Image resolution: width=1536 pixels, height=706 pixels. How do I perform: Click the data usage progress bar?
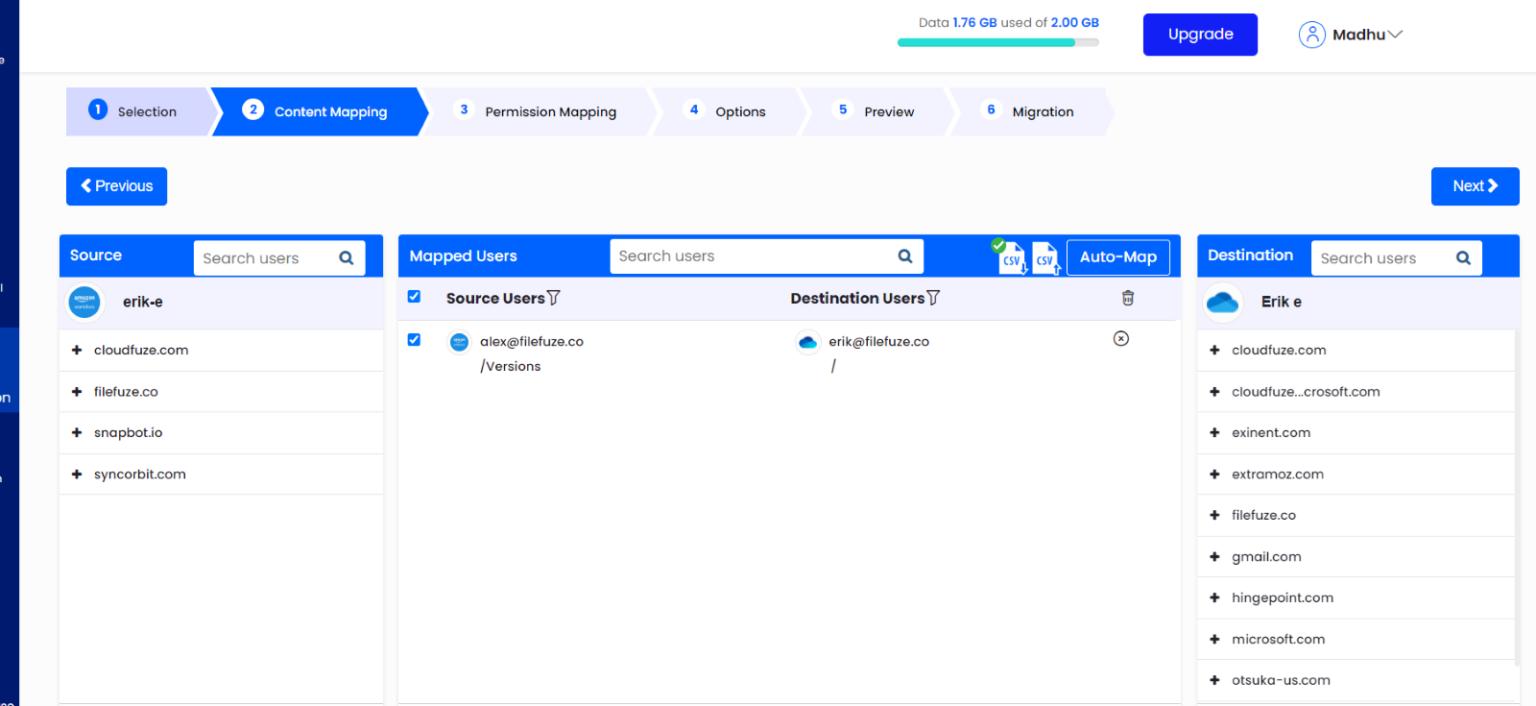point(998,42)
